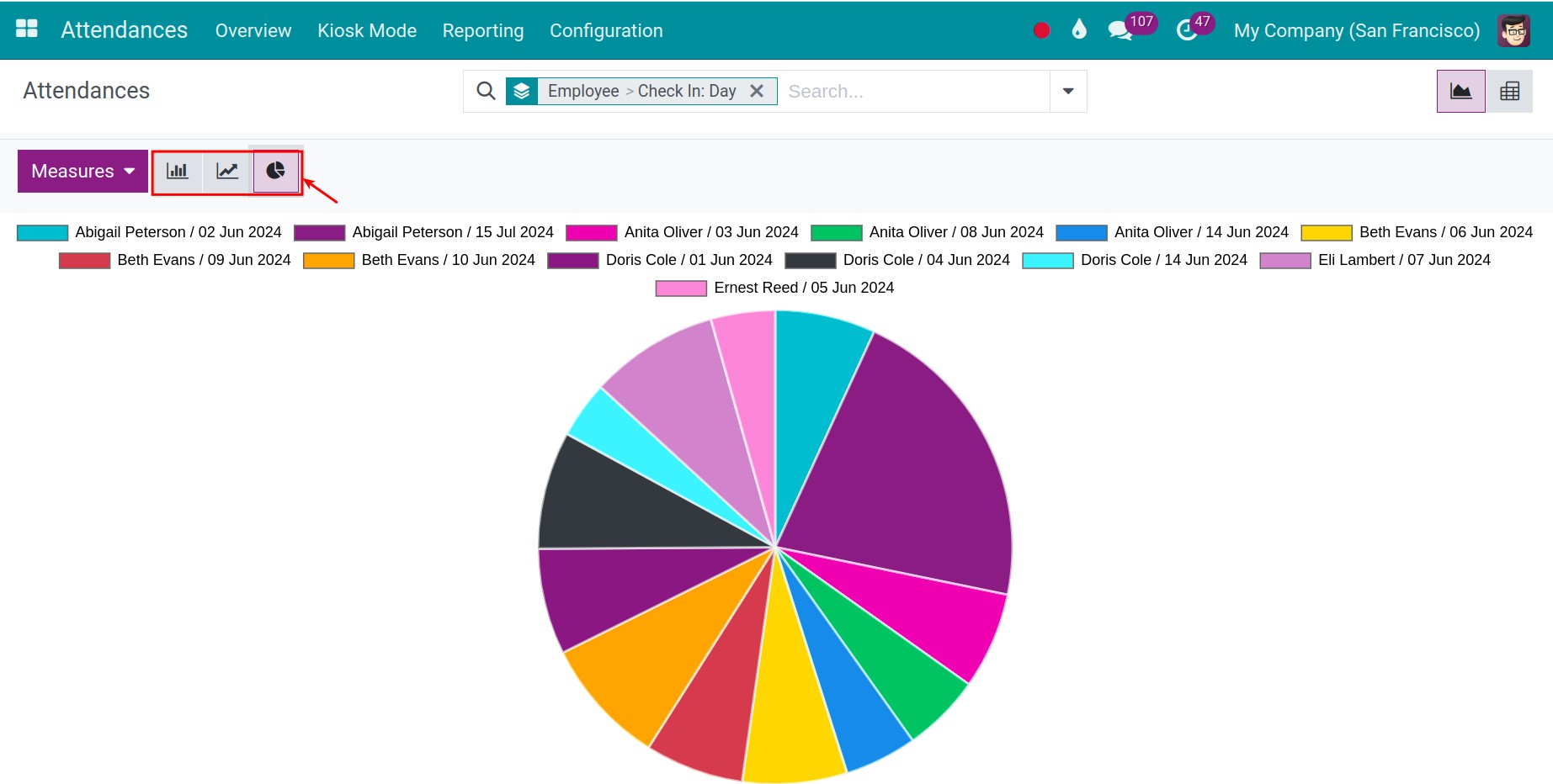
Task: Open conversations with 107 messages
Action: click(1131, 28)
